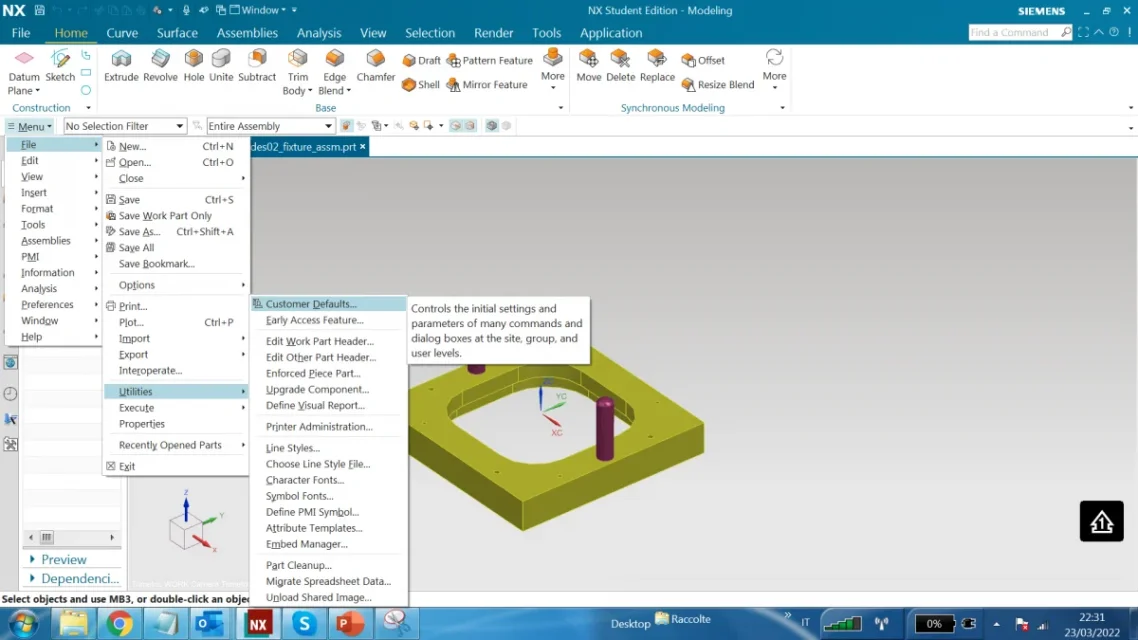Viewport: 1138px width, 640px height.
Task: Open Skype from the taskbar
Action: (304, 624)
